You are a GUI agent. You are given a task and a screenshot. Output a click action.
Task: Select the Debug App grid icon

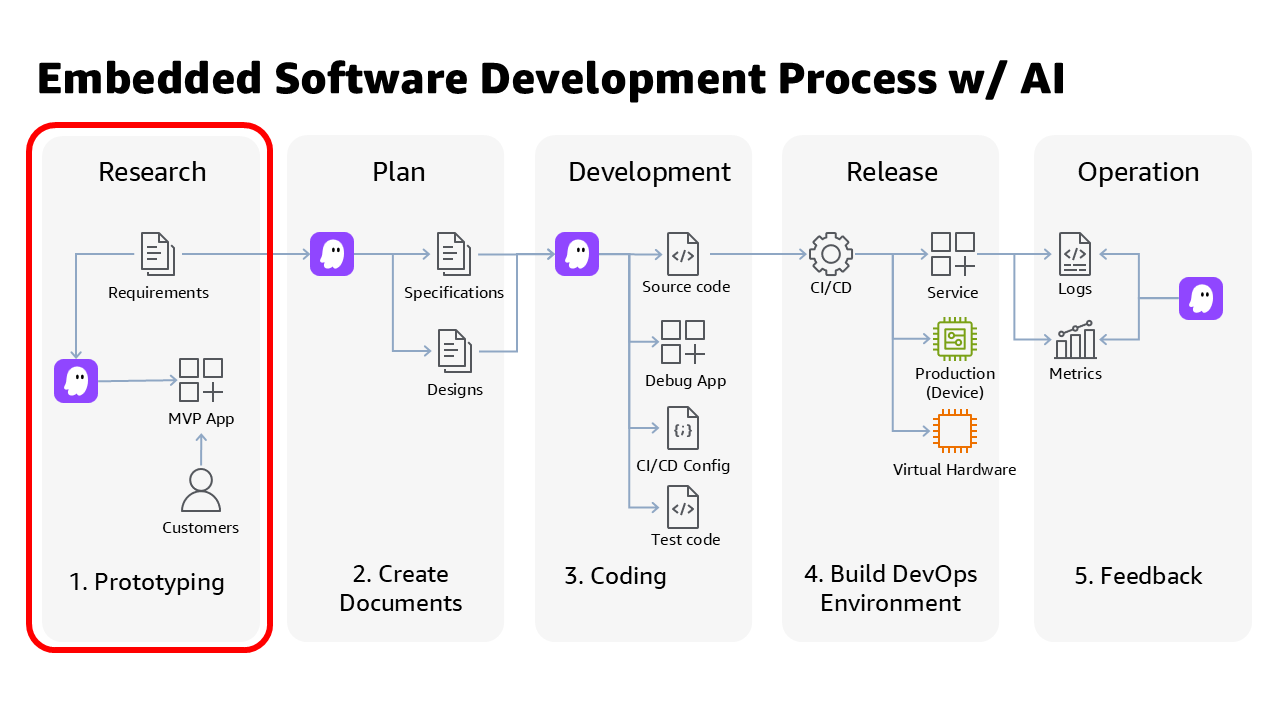coord(683,342)
